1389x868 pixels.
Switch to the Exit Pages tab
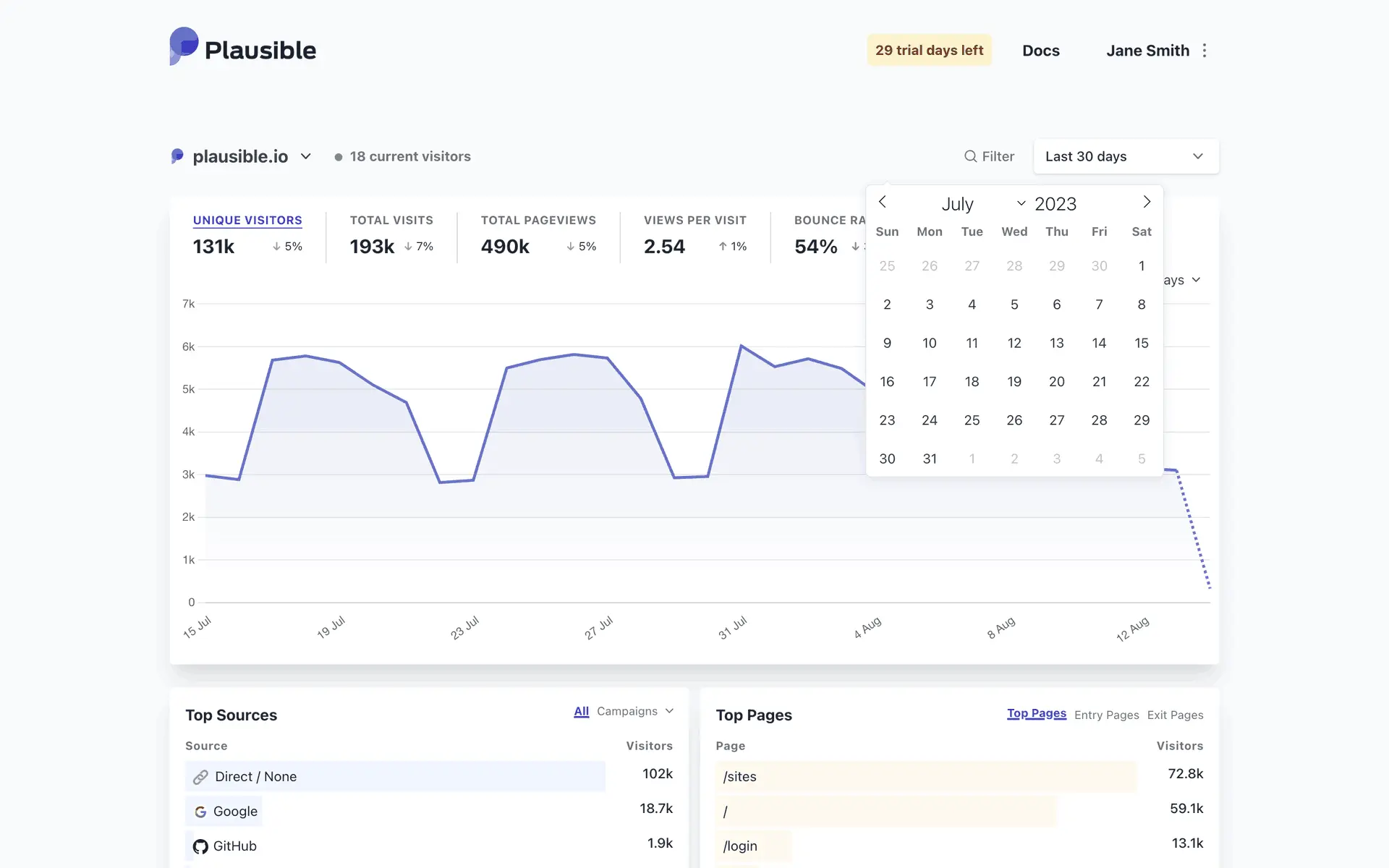point(1175,715)
